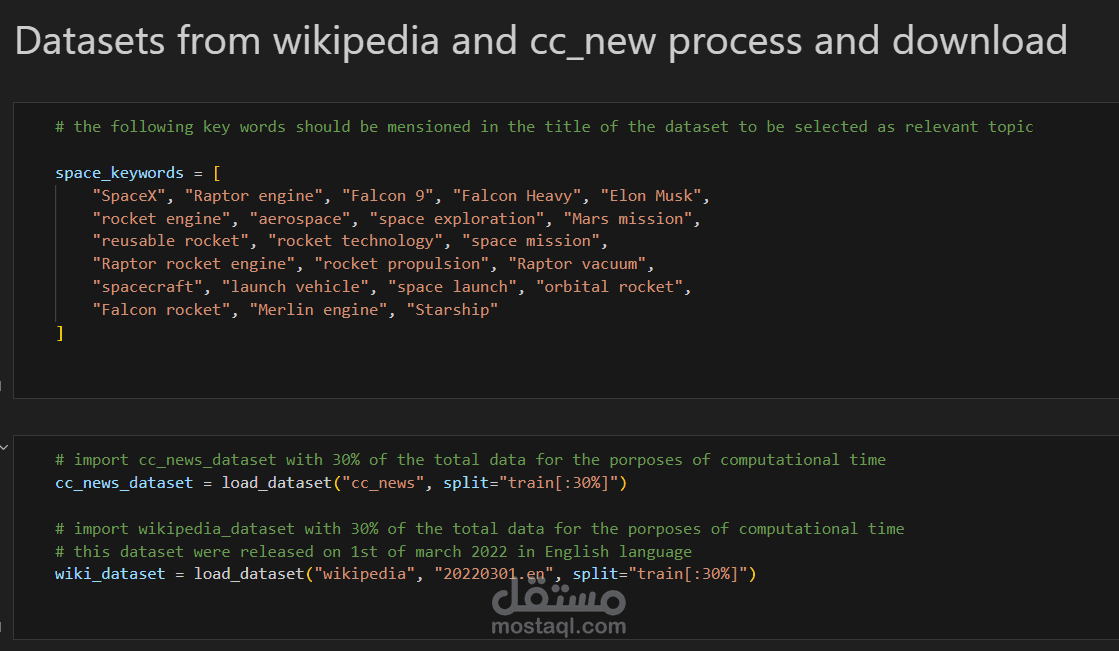The width and height of the screenshot is (1119, 651).
Task: Click the comment about key words in title
Action: pos(544,127)
